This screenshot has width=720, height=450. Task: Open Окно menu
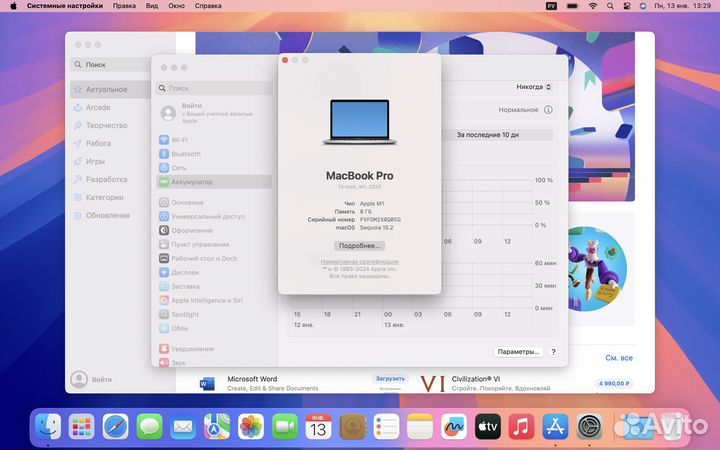click(176, 6)
